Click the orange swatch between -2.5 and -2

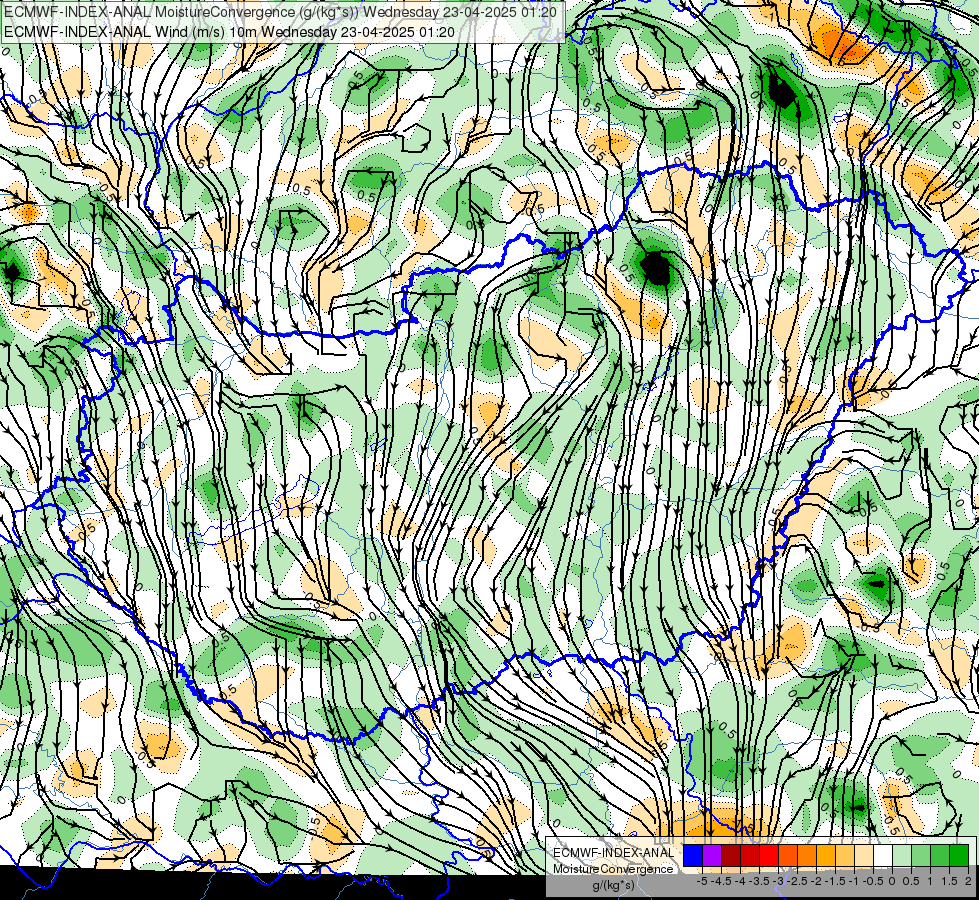(x=807, y=855)
